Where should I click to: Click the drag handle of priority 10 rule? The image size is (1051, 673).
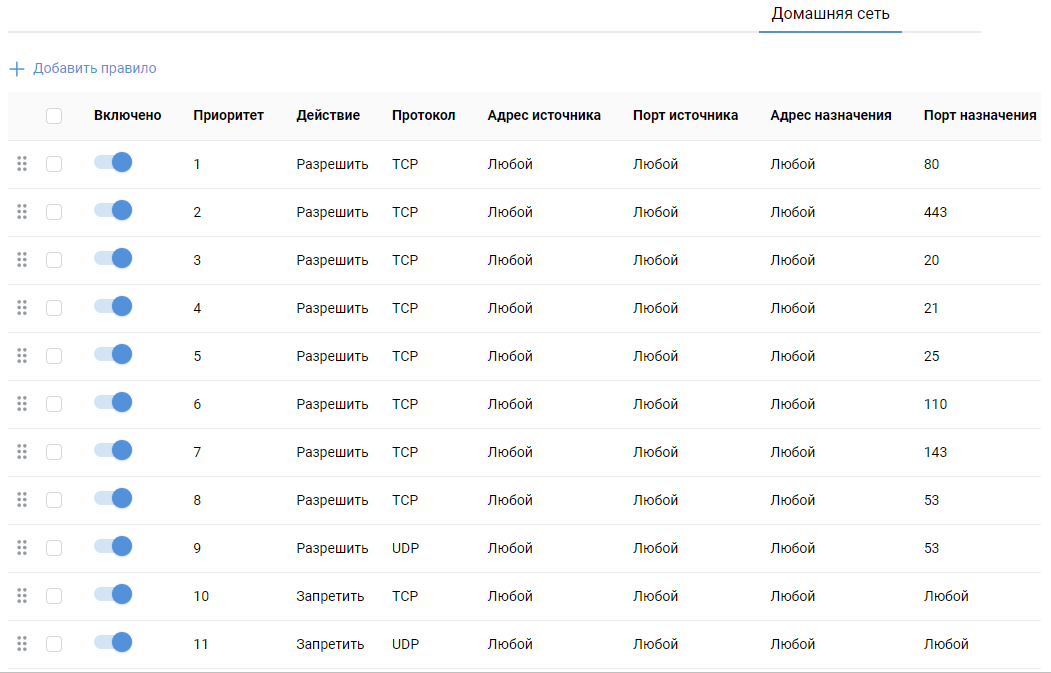tap(22, 596)
